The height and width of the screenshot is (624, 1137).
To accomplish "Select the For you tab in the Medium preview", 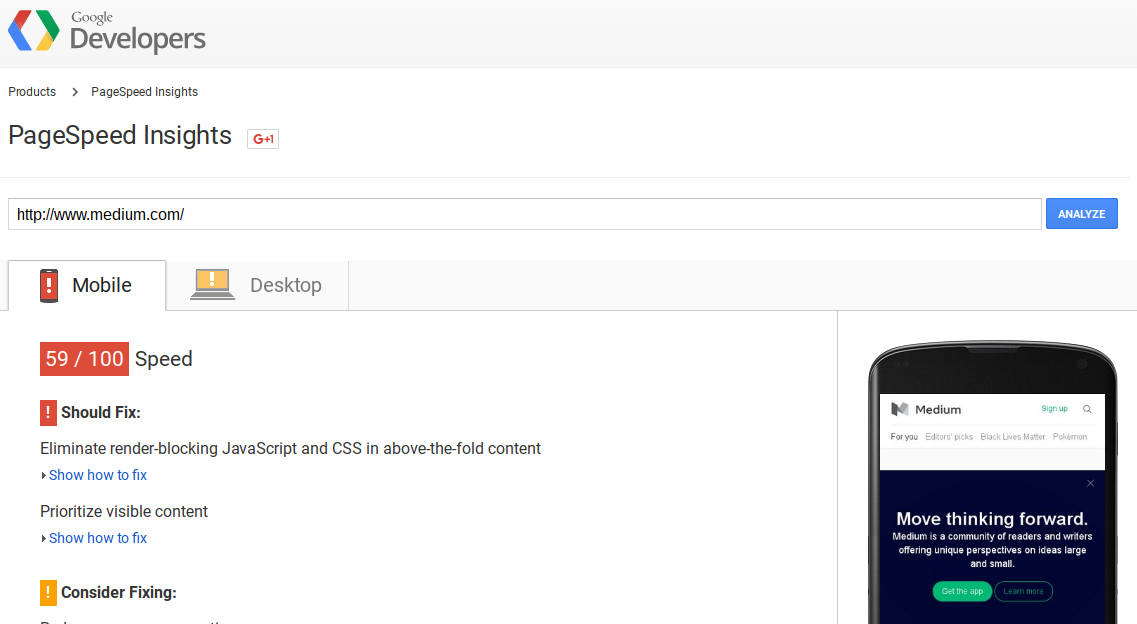I will click(x=904, y=437).
